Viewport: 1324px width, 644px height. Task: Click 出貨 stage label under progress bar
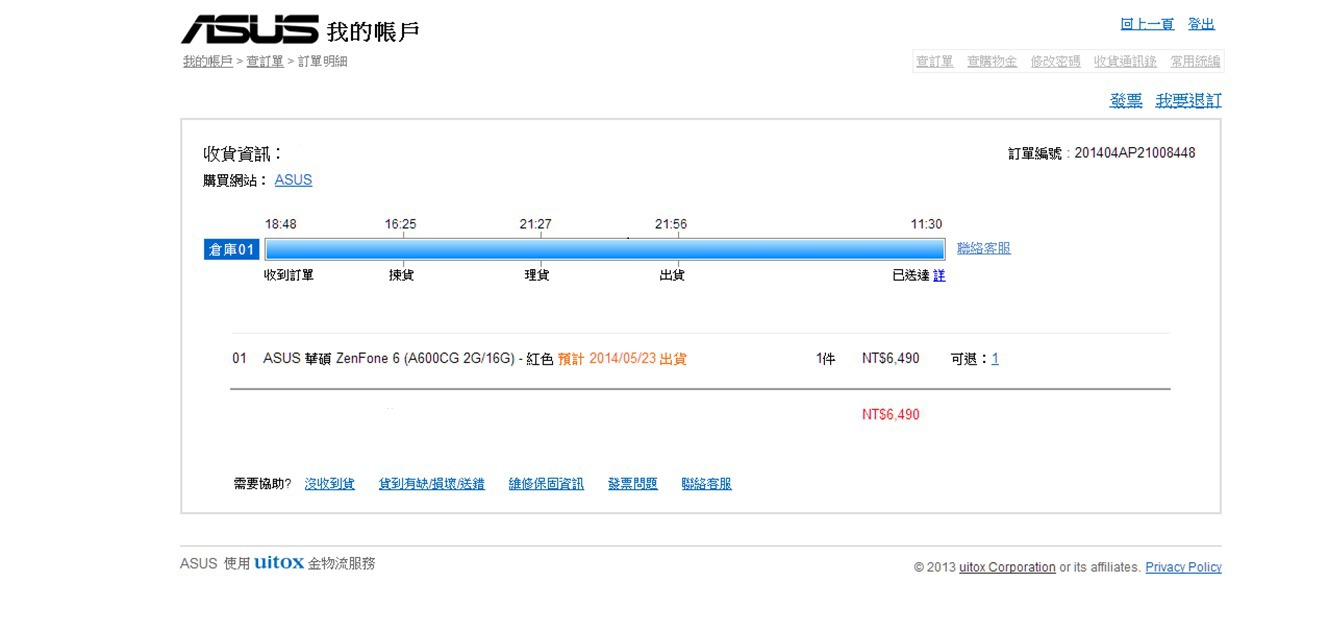(672, 275)
